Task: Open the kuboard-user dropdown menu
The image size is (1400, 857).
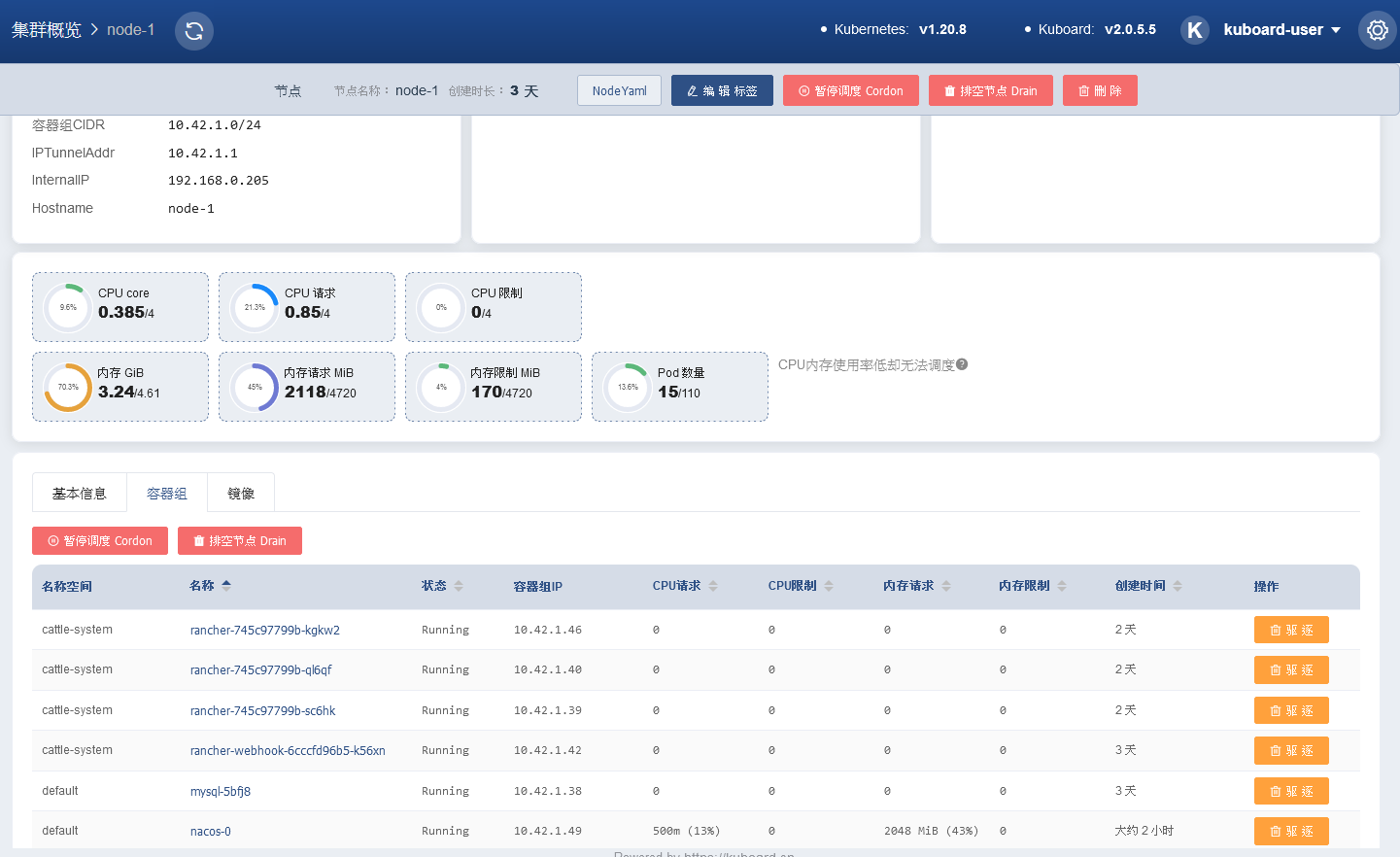Action: tap(1282, 30)
